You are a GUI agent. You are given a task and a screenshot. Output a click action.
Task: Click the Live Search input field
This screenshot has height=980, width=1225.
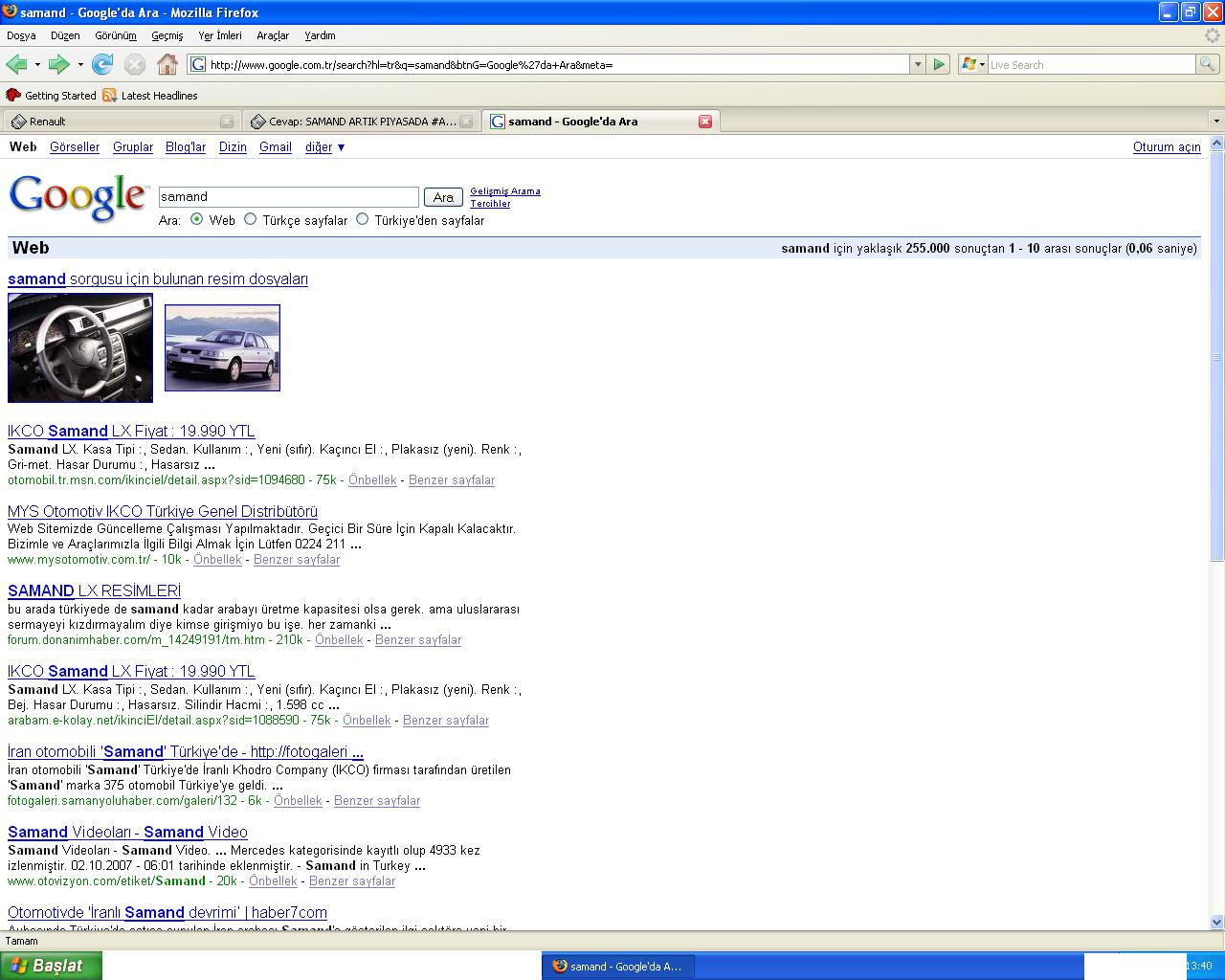[1091, 64]
